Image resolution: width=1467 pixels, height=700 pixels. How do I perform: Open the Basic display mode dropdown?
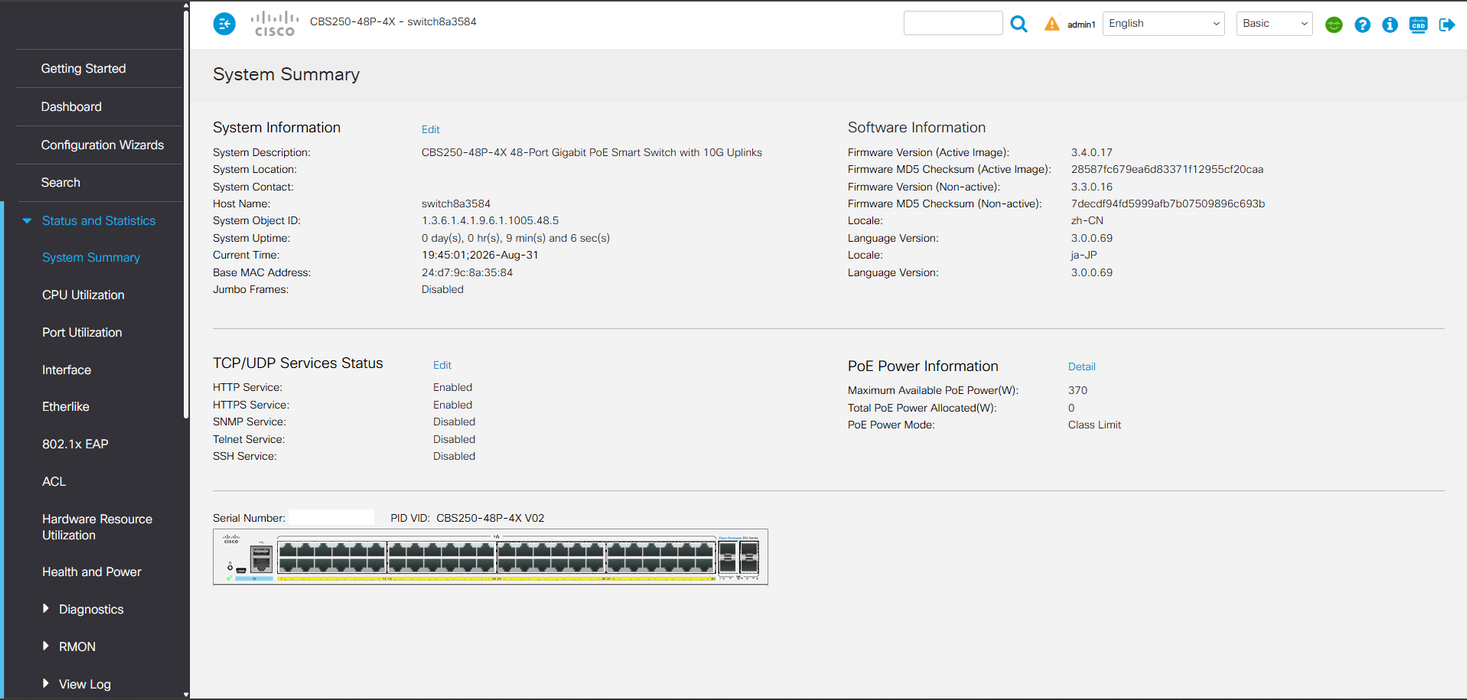coord(1274,23)
